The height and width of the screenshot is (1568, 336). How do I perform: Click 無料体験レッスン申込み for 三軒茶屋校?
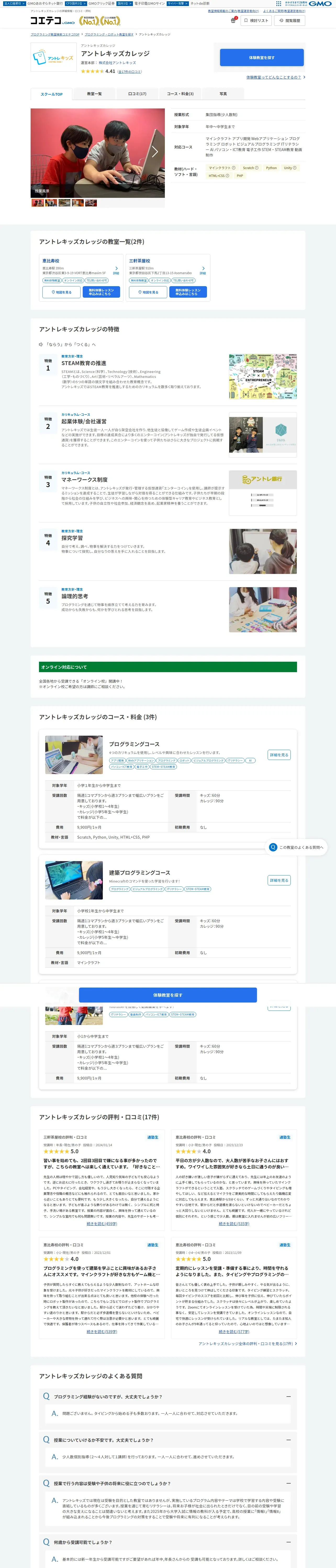(x=188, y=292)
